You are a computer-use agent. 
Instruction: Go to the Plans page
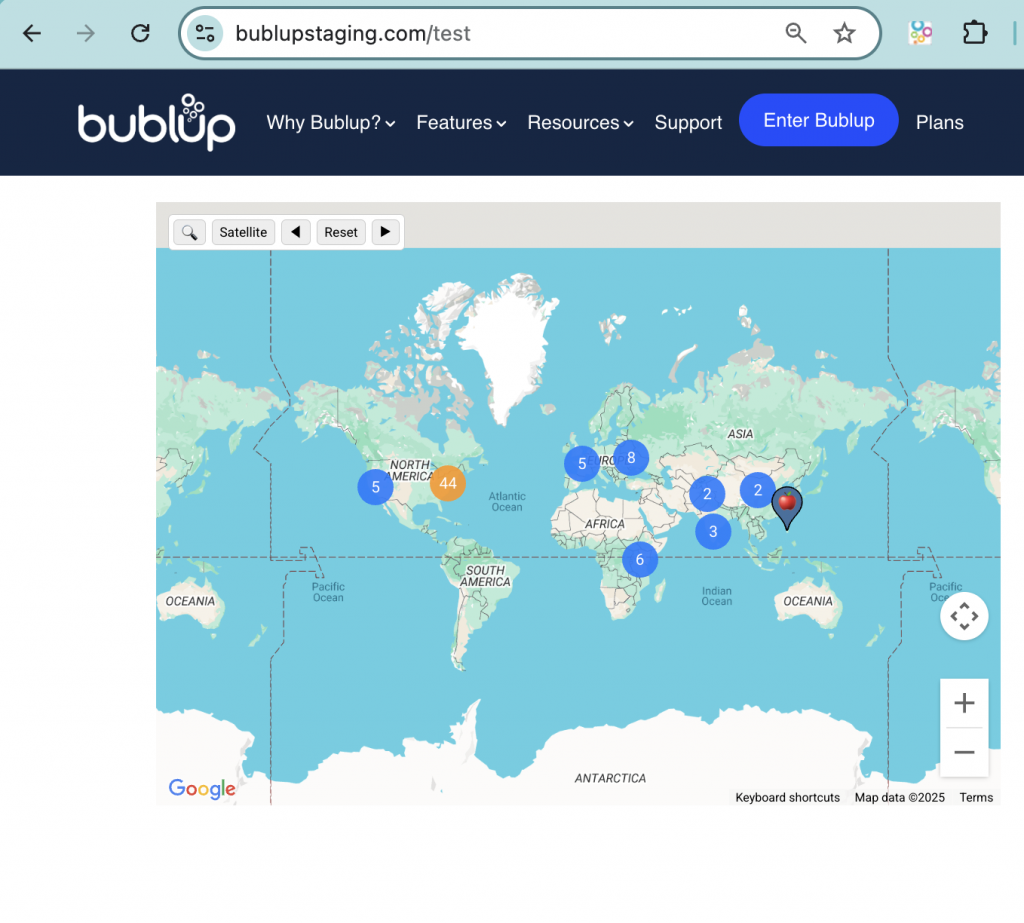939,123
